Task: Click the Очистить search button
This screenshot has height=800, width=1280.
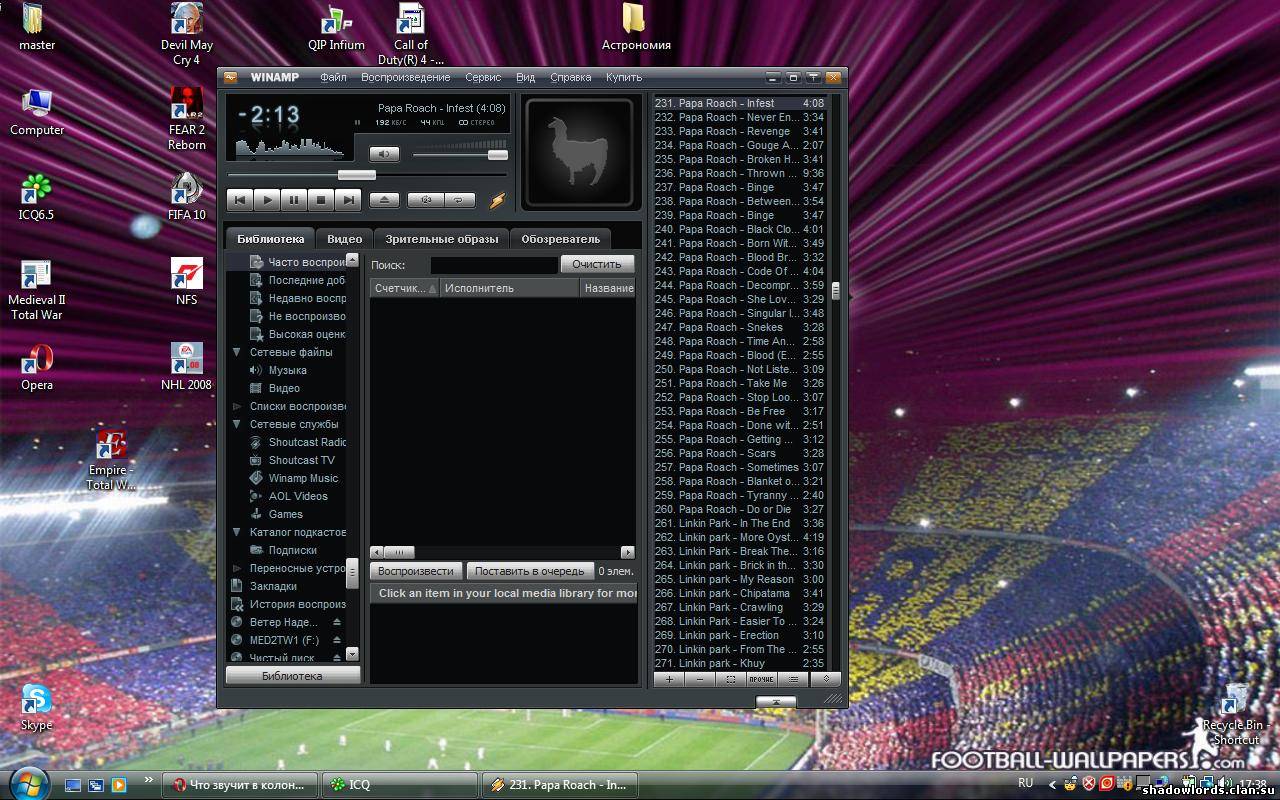Action: point(597,264)
